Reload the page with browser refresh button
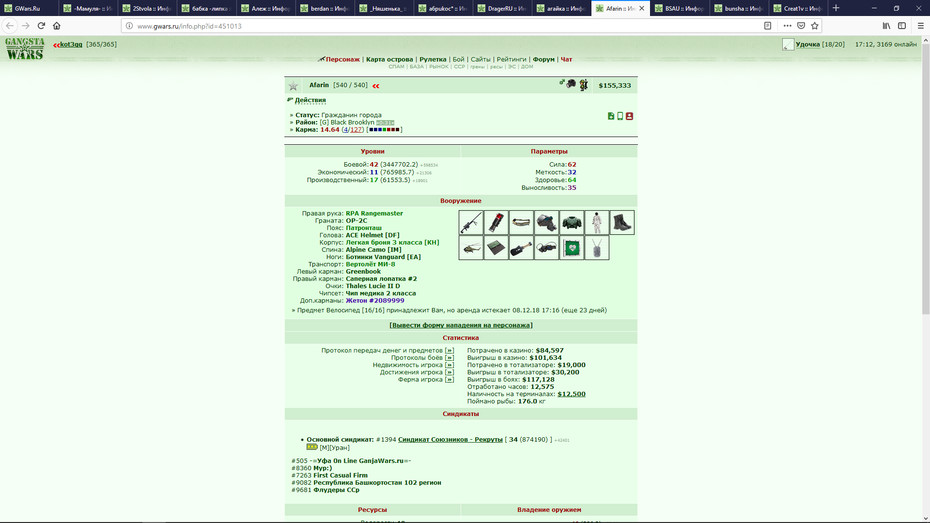The height and width of the screenshot is (523, 930). [41, 25]
